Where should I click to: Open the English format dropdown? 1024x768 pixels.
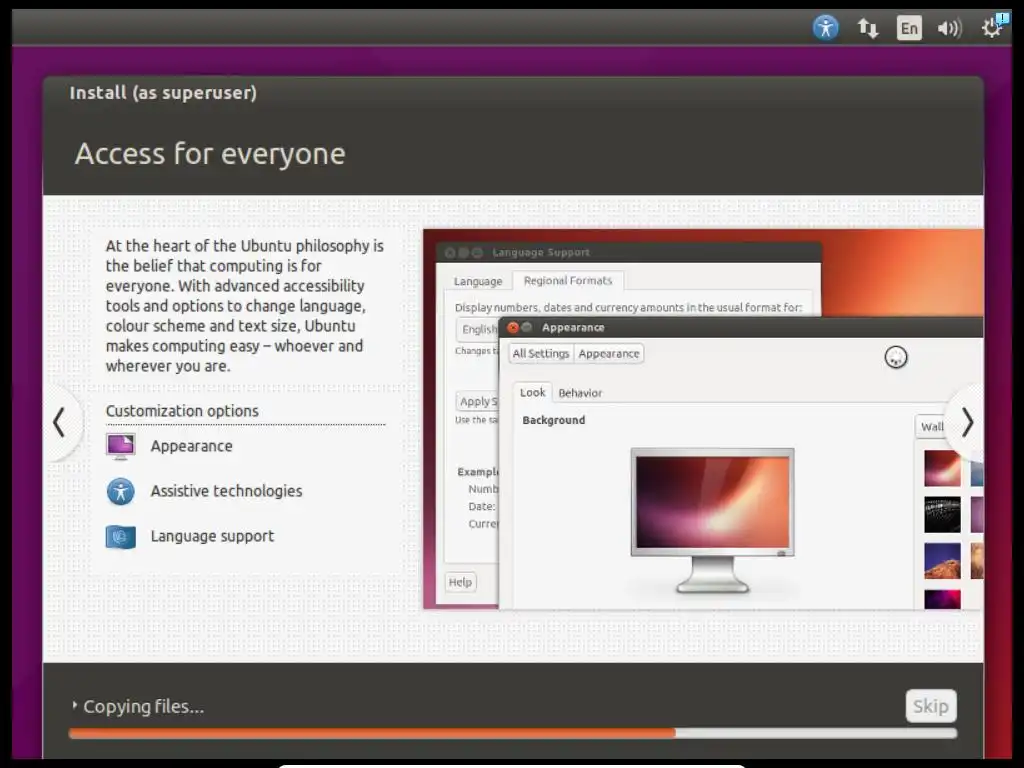click(x=478, y=329)
